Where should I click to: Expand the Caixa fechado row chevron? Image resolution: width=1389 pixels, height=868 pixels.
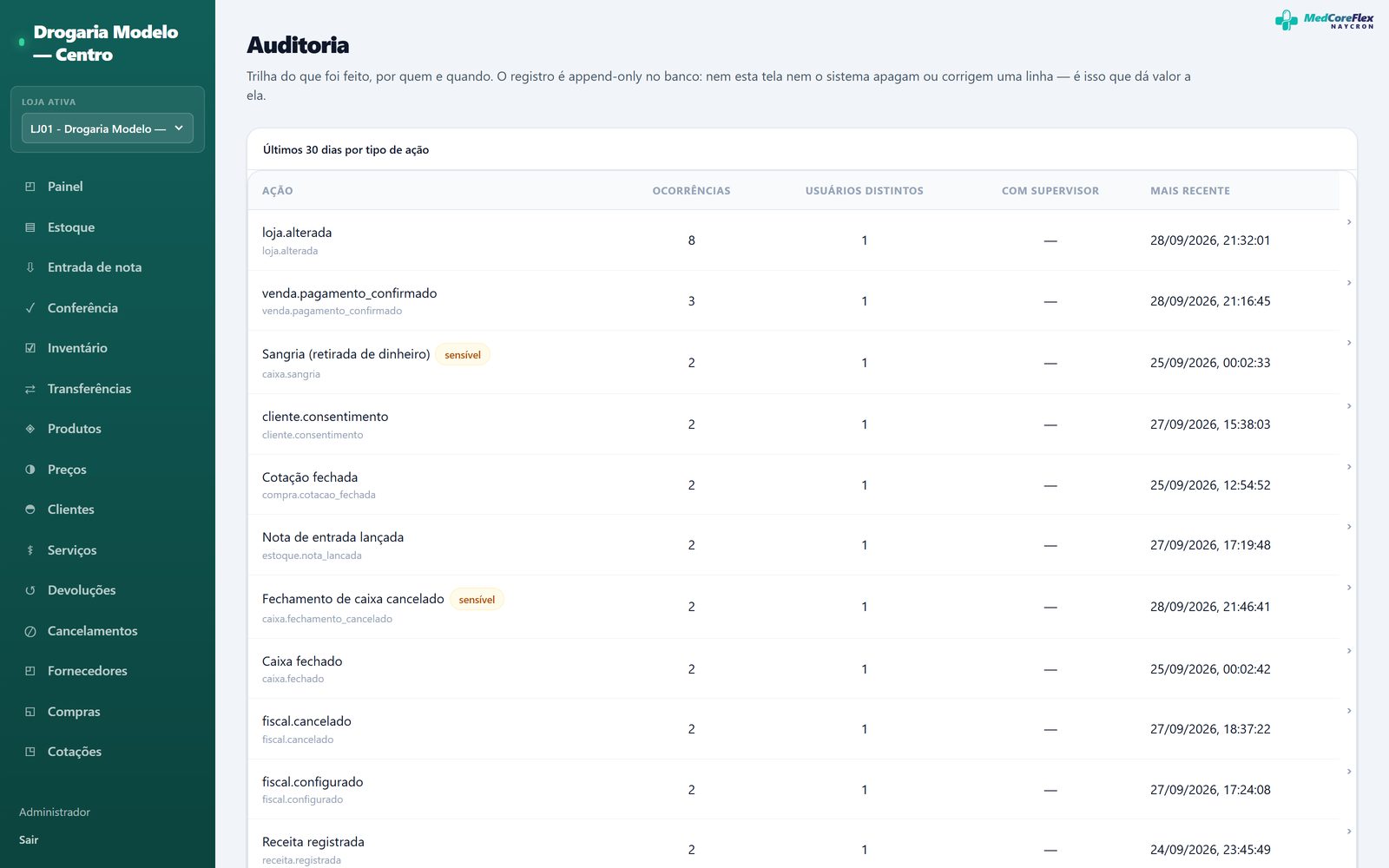click(x=1349, y=651)
